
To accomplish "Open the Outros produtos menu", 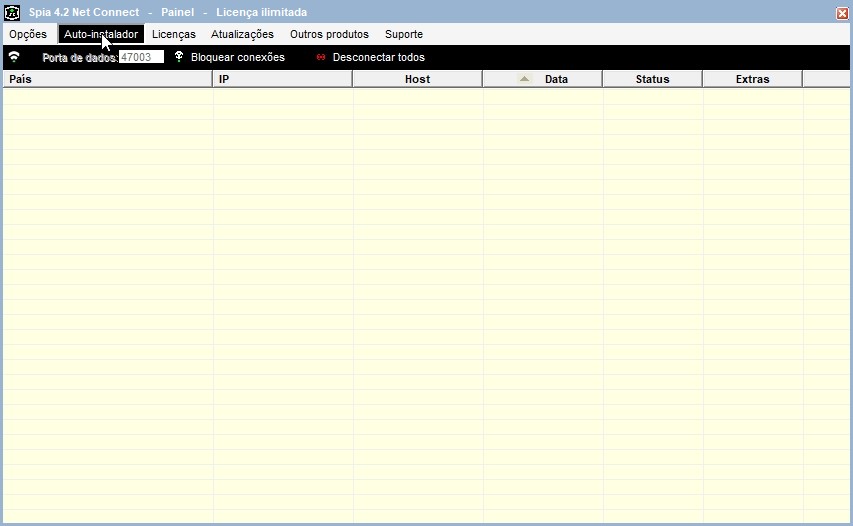I will (329, 34).
